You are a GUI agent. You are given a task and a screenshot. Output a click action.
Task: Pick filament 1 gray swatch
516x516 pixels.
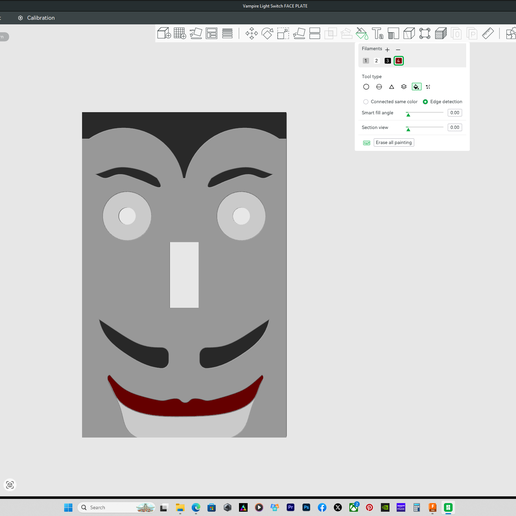[x=366, y=61]
